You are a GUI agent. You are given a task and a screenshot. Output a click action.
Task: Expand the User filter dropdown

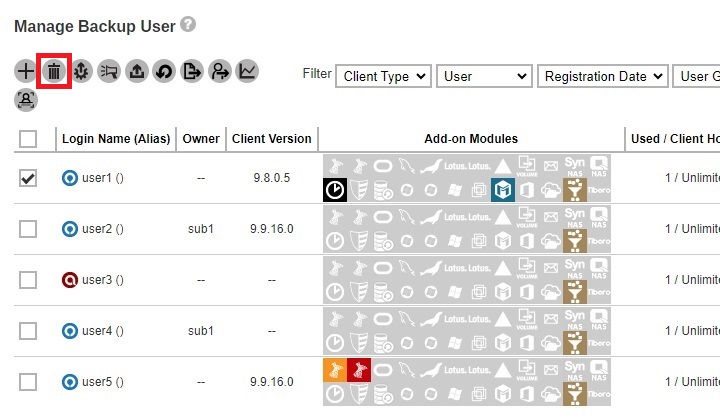484,76
